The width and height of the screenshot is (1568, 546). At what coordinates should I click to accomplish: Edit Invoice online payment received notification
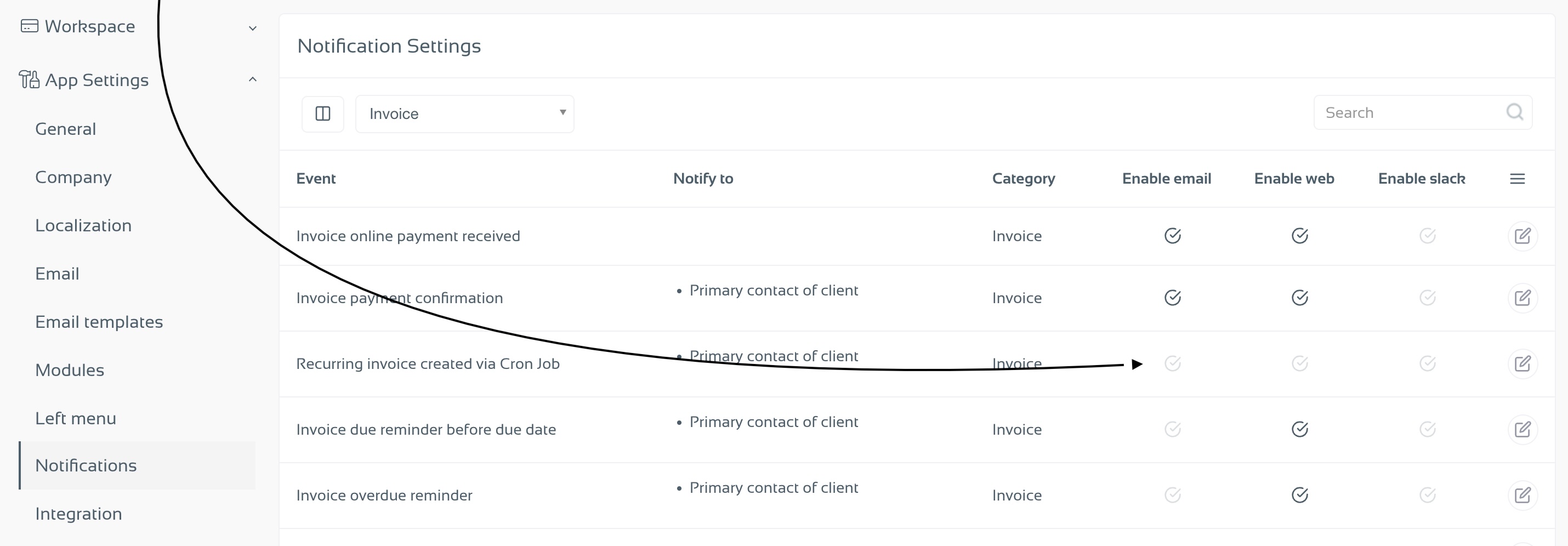pyautogui.click(x=1522, y=236)
